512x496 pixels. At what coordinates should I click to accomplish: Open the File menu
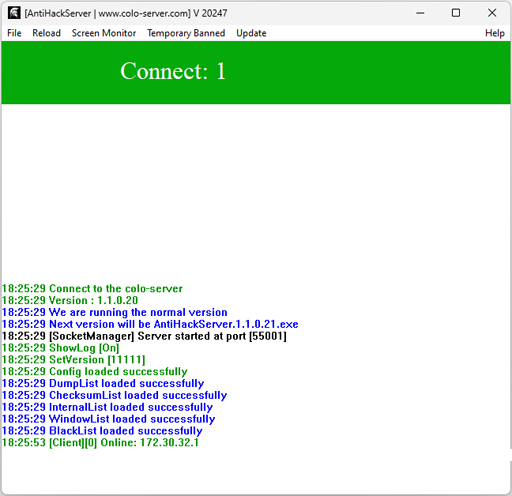(14, 33)
